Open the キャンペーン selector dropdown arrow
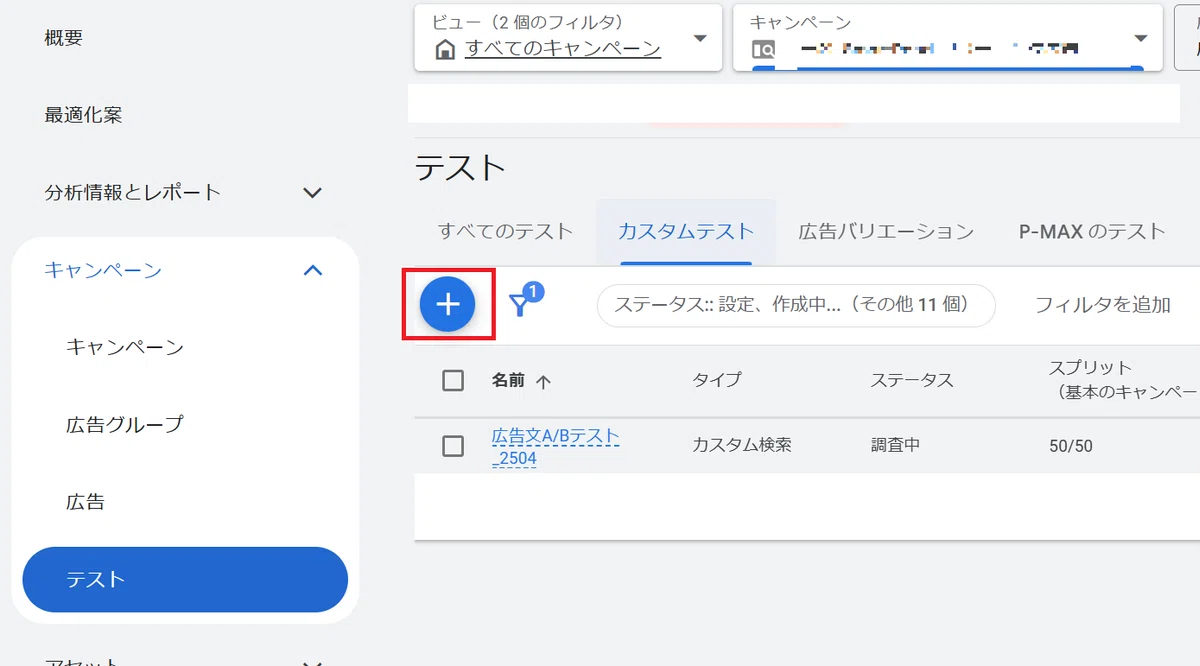This screenshot has height=666, width=1200. [1141, 39]
